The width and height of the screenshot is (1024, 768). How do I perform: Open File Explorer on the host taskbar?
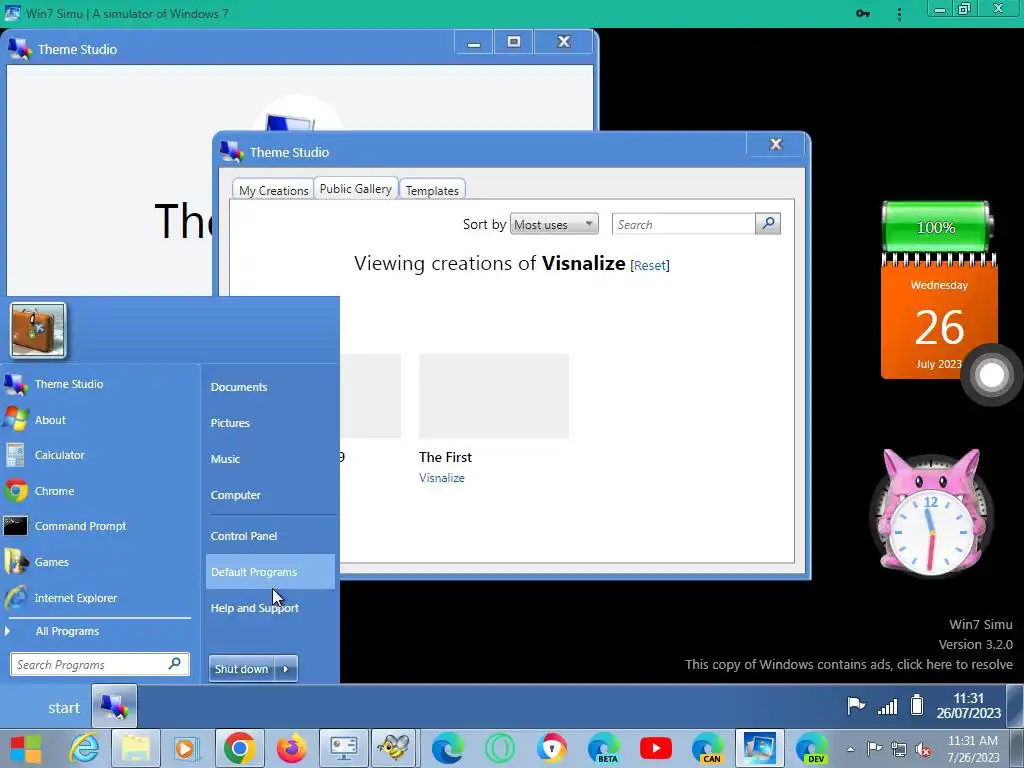point(136,748)
